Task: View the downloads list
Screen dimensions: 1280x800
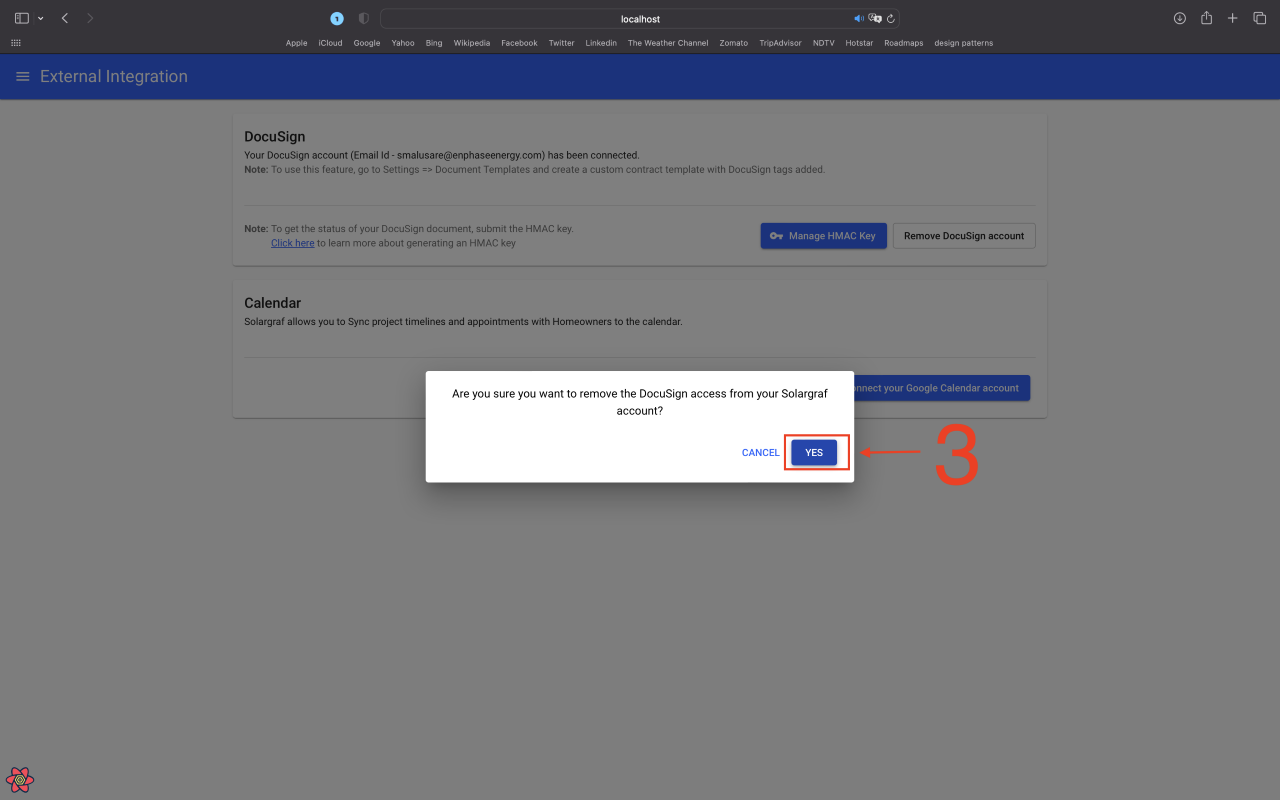Action: (1180, 17)
